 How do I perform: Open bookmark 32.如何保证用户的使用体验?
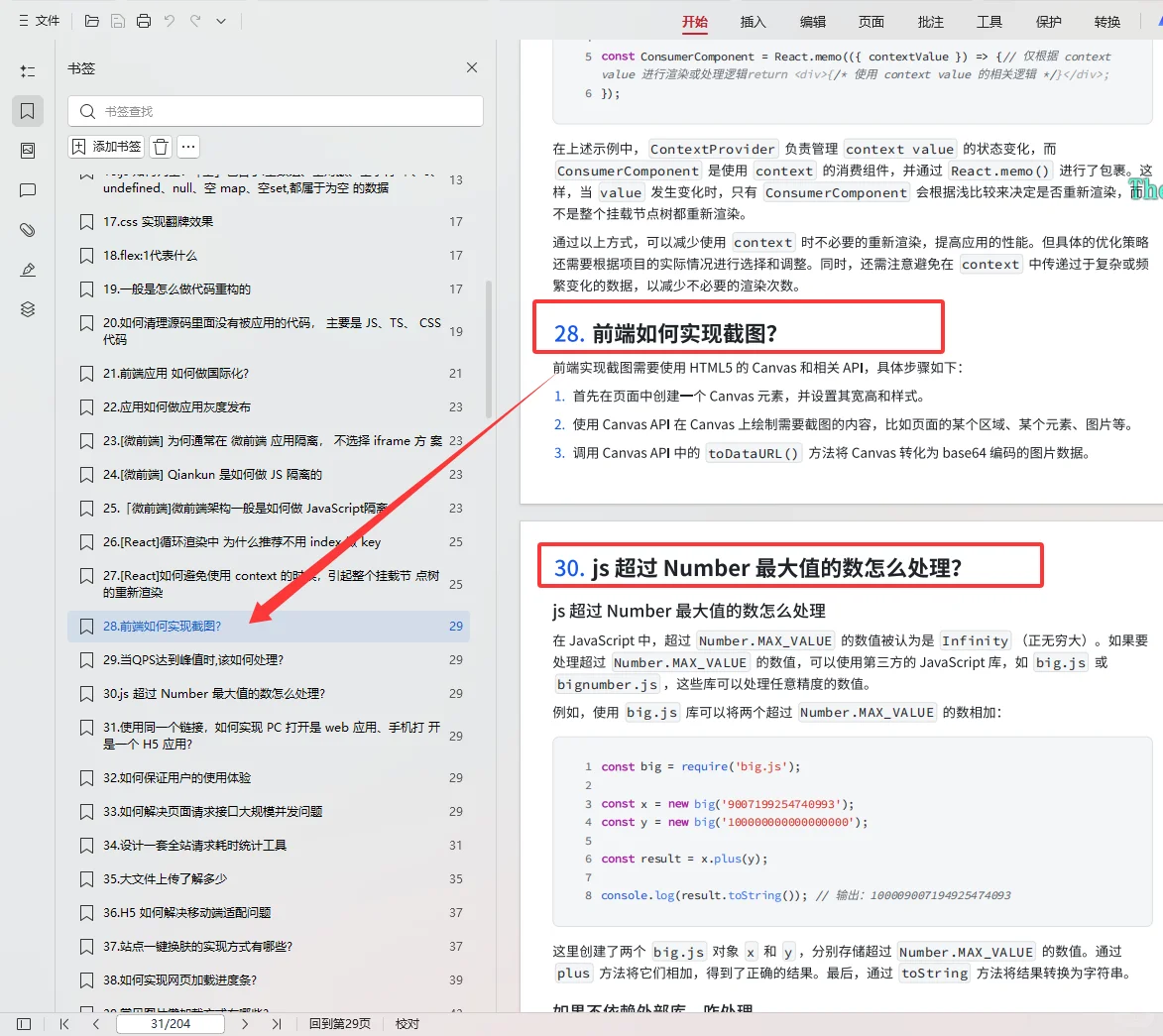coord(269,778)
